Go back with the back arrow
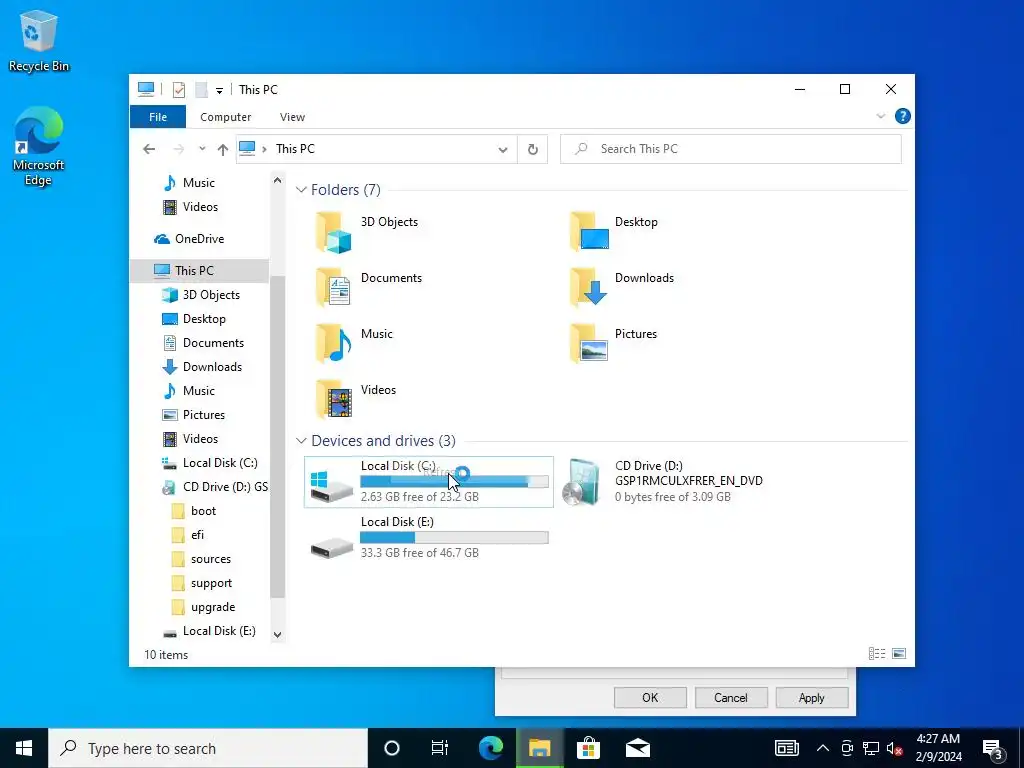Viewport: 1024px width, 768px height. click(x=149, y=150)
